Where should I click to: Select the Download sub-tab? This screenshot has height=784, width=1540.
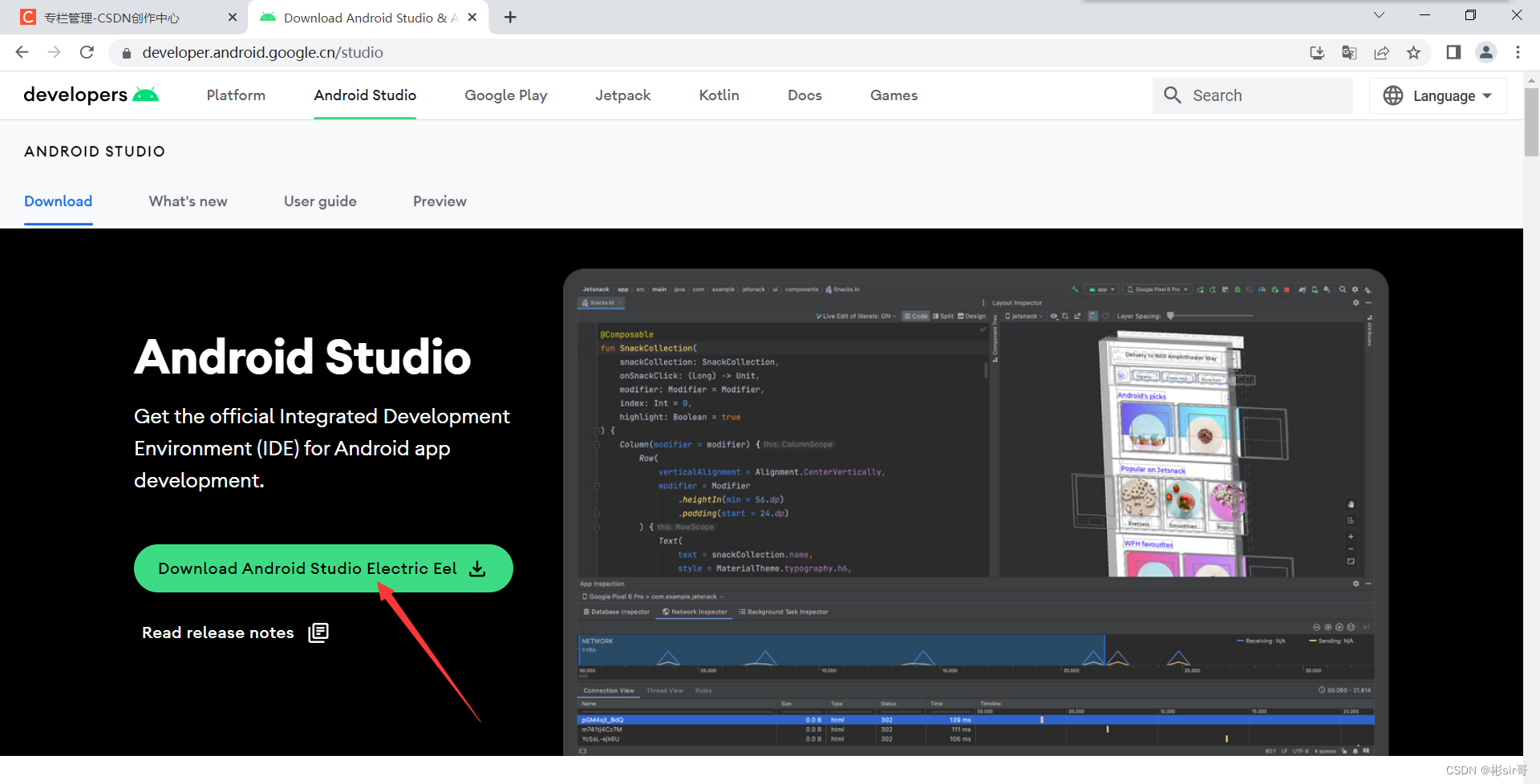[x=58, y=201]
